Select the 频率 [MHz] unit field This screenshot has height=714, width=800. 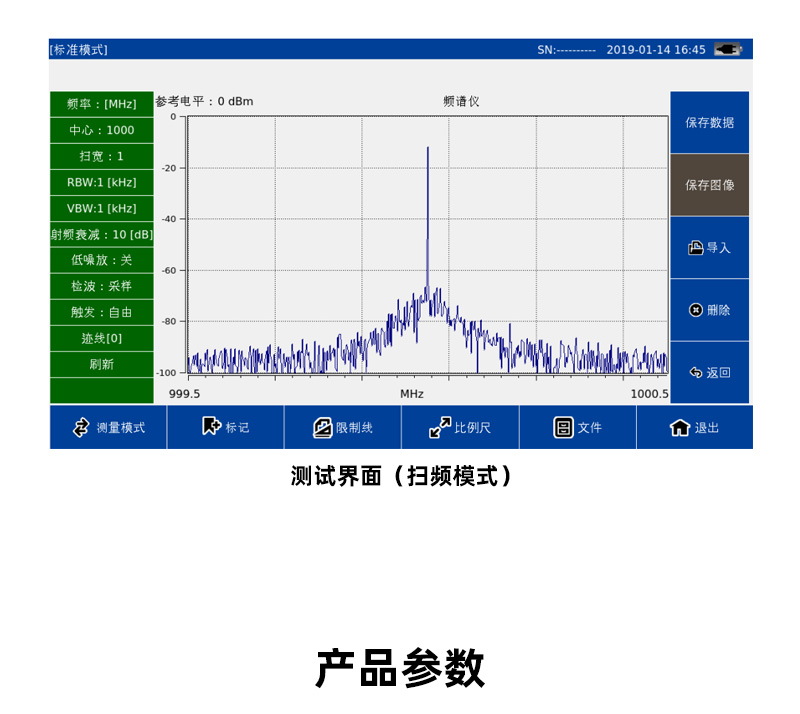[x=102, y=104]
